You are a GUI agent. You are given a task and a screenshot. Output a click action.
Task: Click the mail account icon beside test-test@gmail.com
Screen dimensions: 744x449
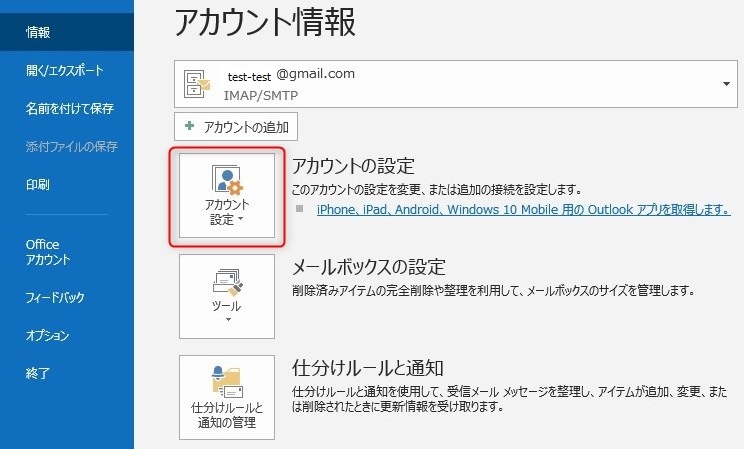196,84
